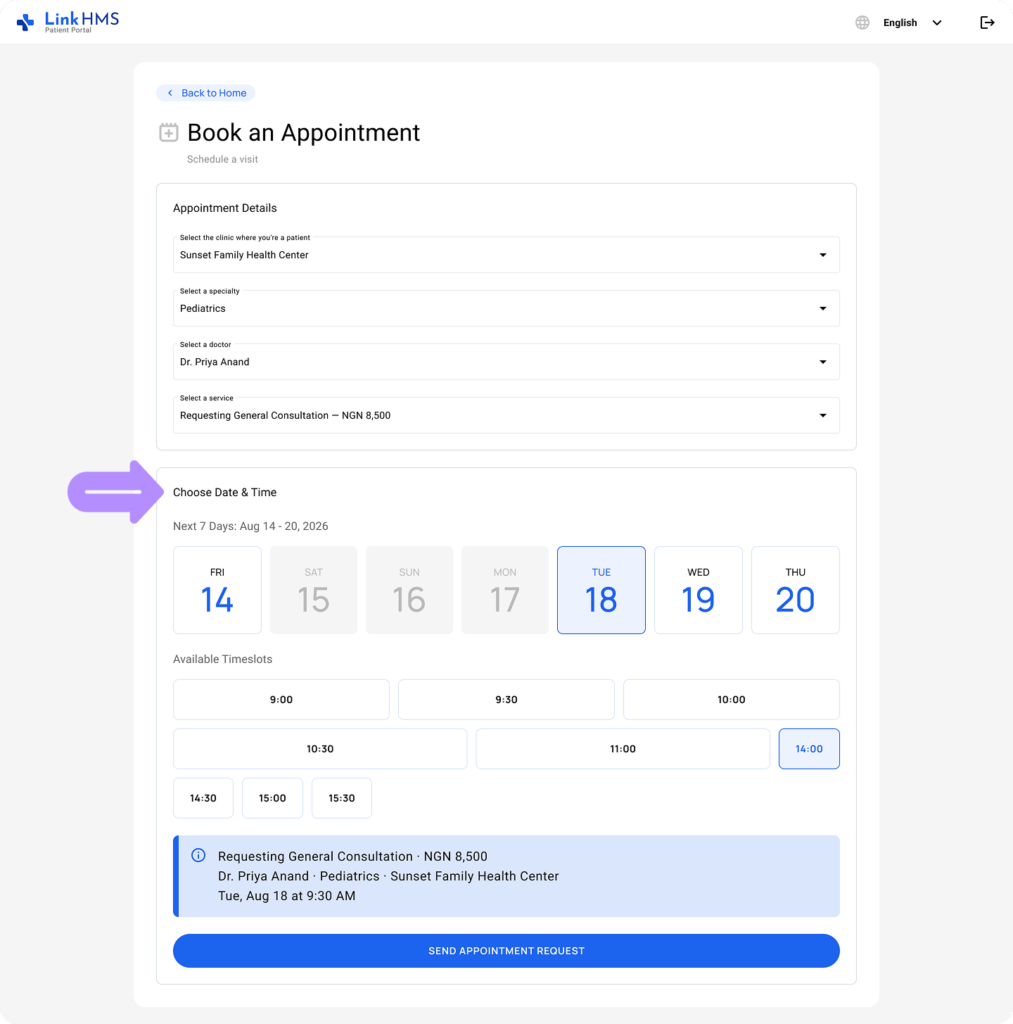Open the service selection dropdown

(x=506, y=415)
